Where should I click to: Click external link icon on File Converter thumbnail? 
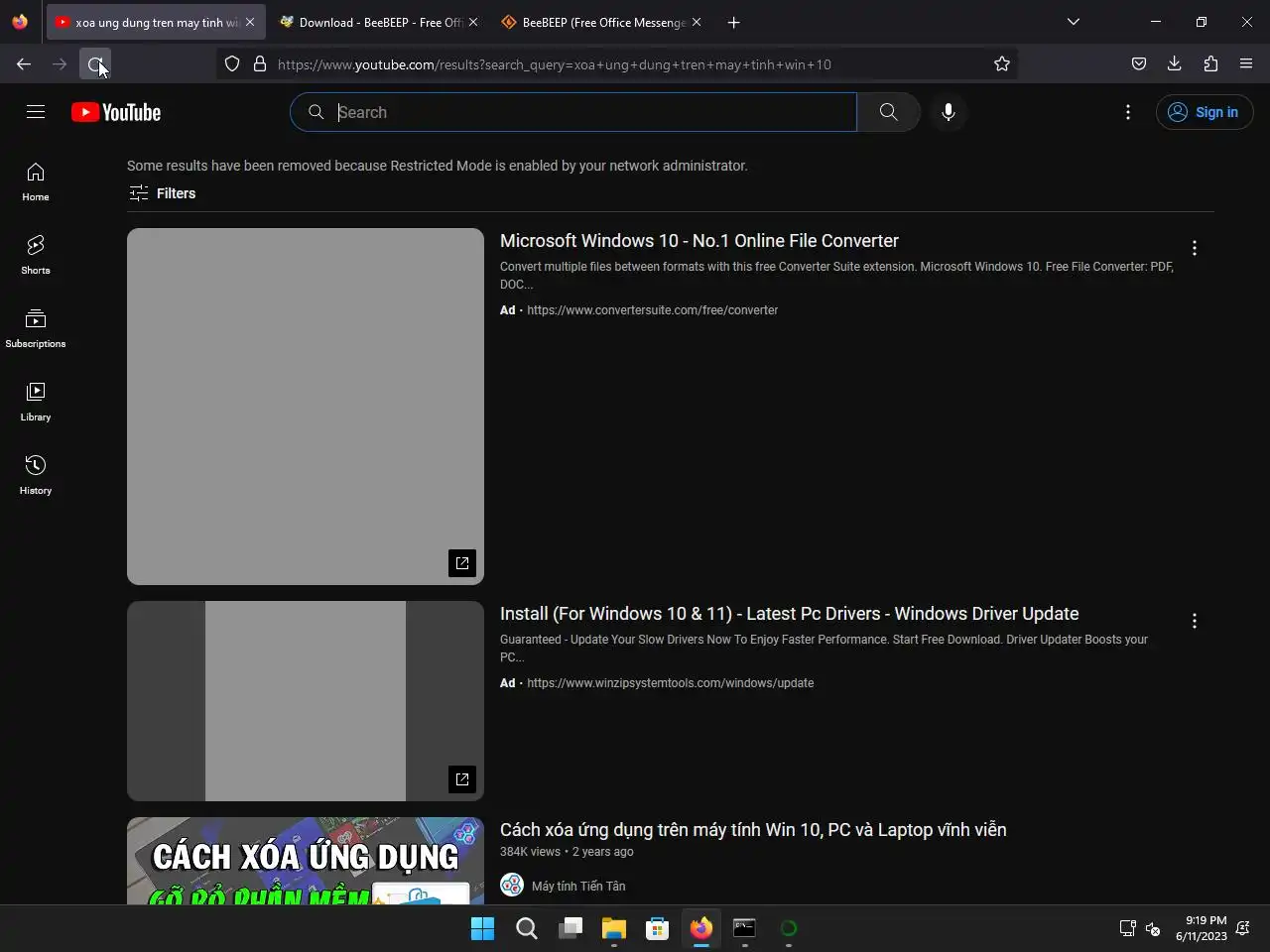(462, 563)
